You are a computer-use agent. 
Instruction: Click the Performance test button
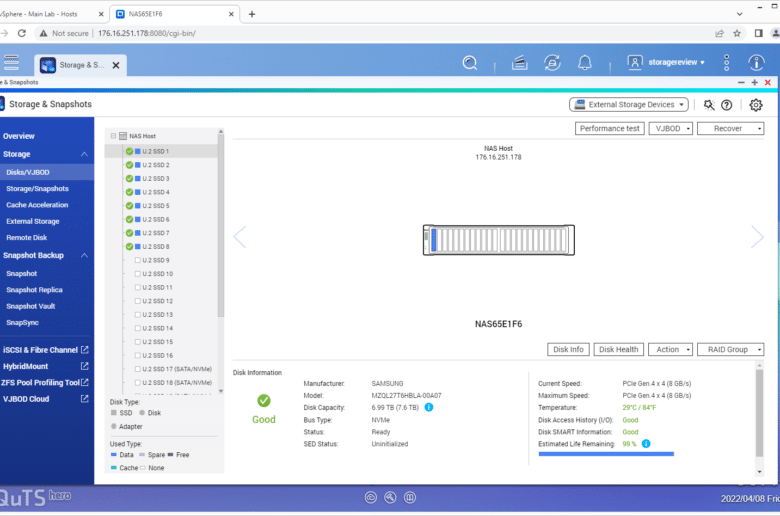tap(609, 128)
